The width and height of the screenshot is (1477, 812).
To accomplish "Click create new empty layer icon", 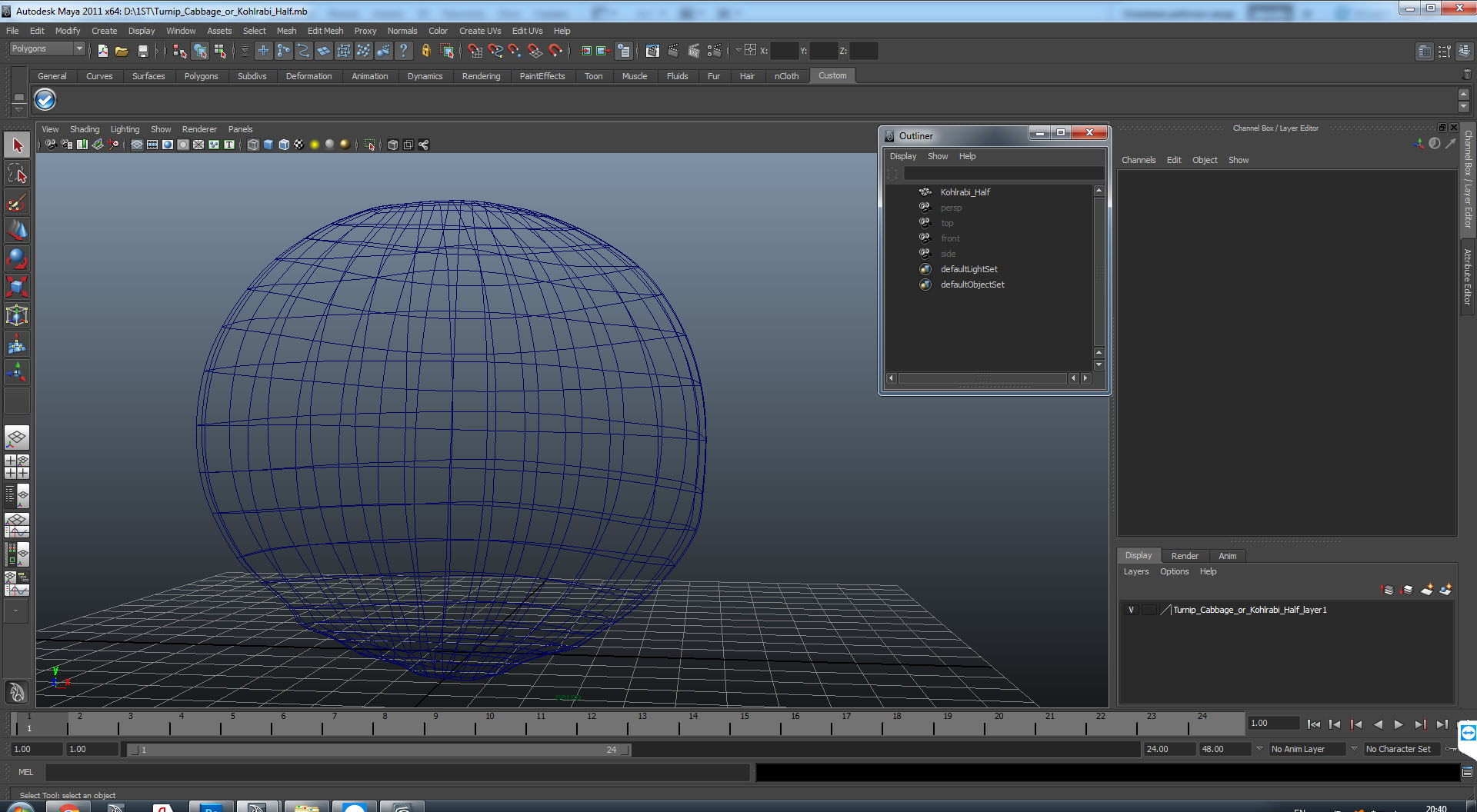I will point(1427,590).
